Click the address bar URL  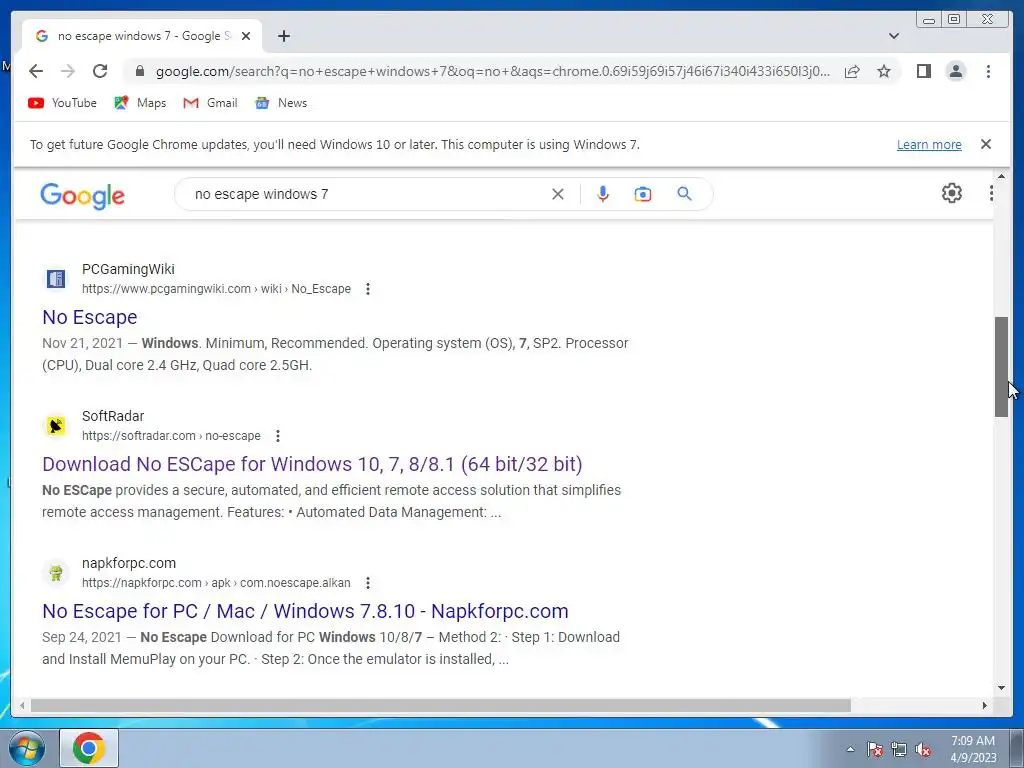coord(493,71)
